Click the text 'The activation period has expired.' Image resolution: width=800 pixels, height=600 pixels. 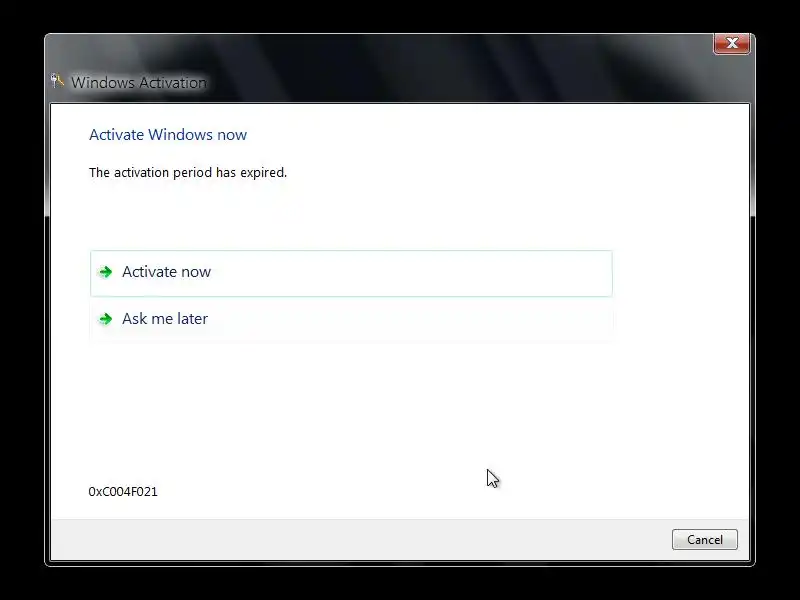click(x=188, y=172)
